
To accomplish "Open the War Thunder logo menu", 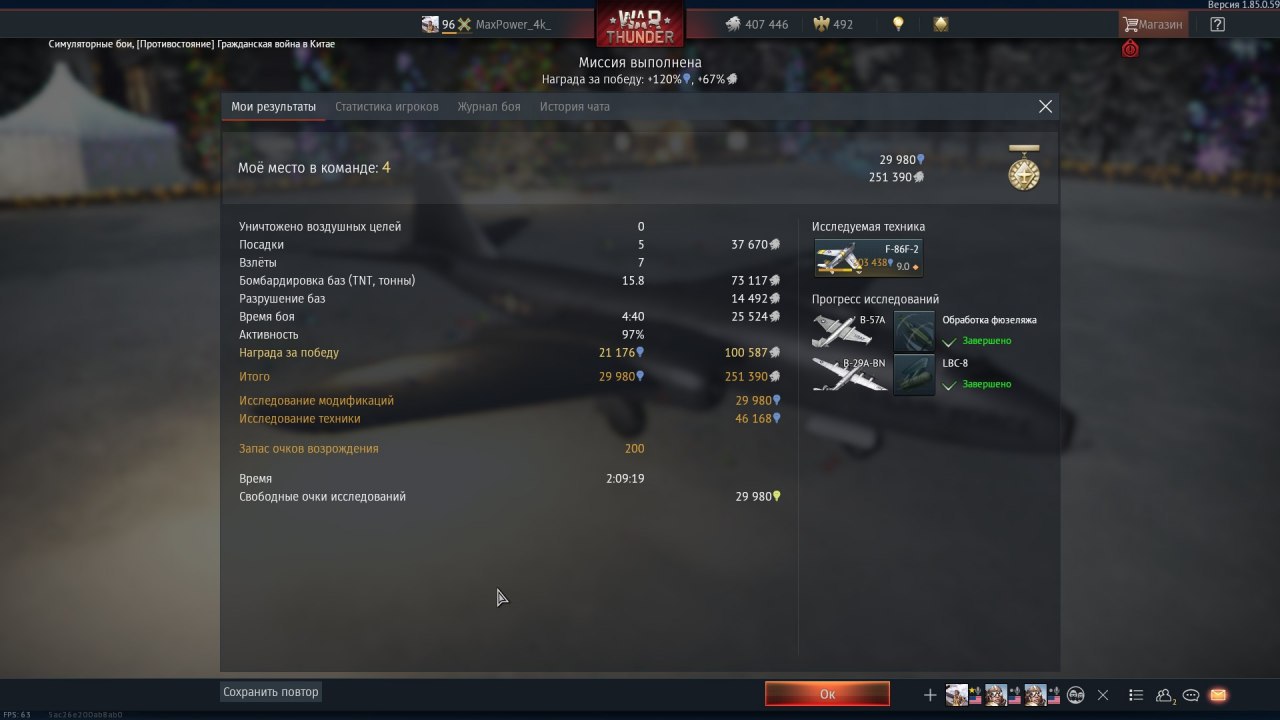I will 641,24.
